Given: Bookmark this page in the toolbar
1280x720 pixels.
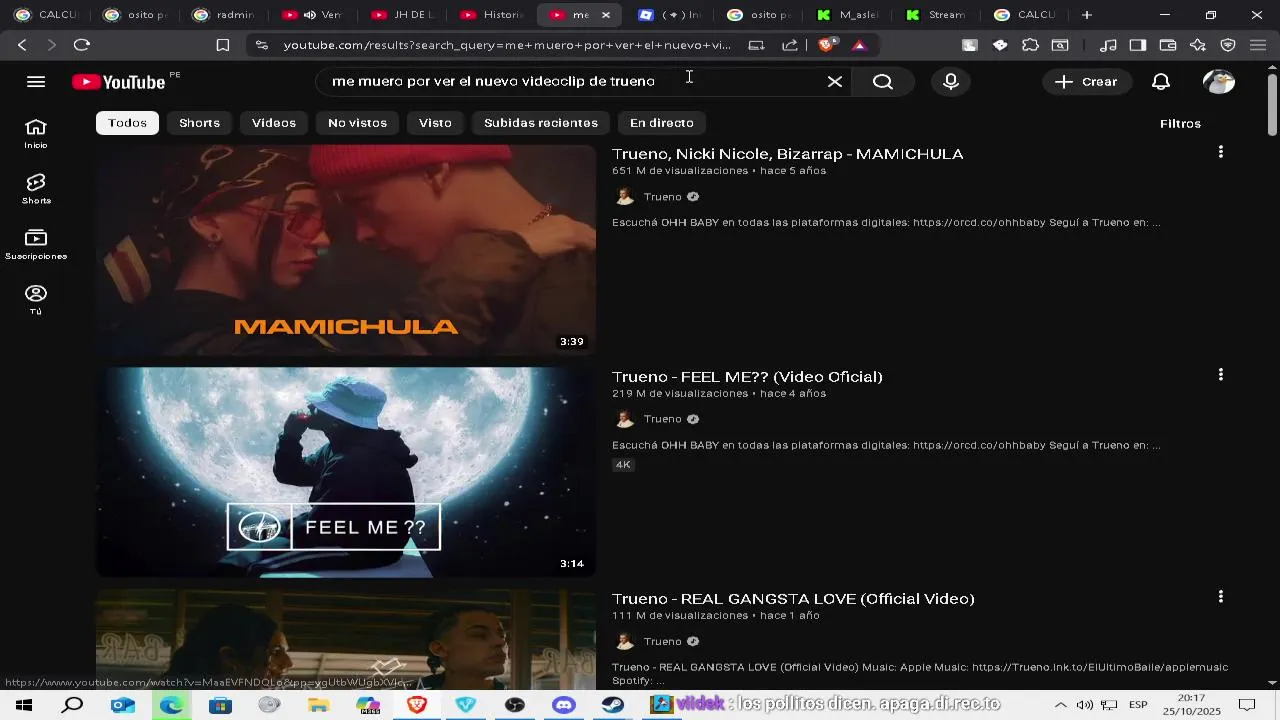Looking at the screenshot, I should click(223, 45).
